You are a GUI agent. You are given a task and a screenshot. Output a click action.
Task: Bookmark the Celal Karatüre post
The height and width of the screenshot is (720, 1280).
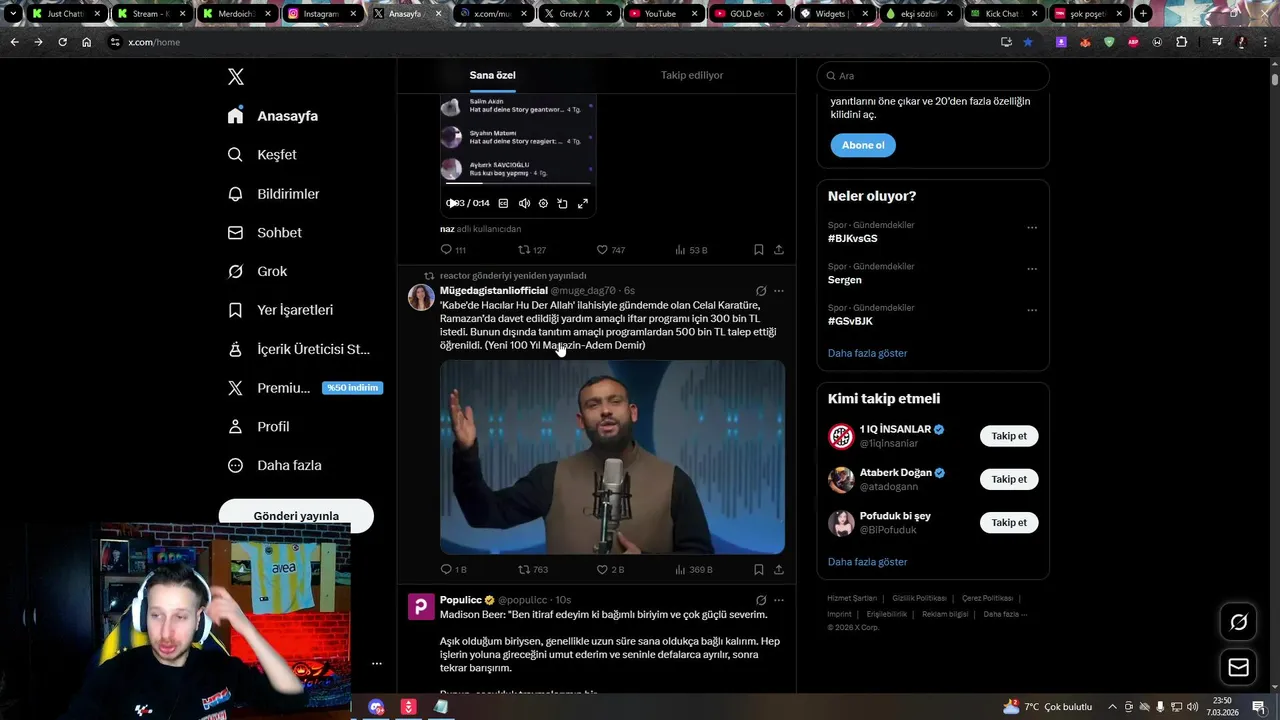tap(759, 570)
